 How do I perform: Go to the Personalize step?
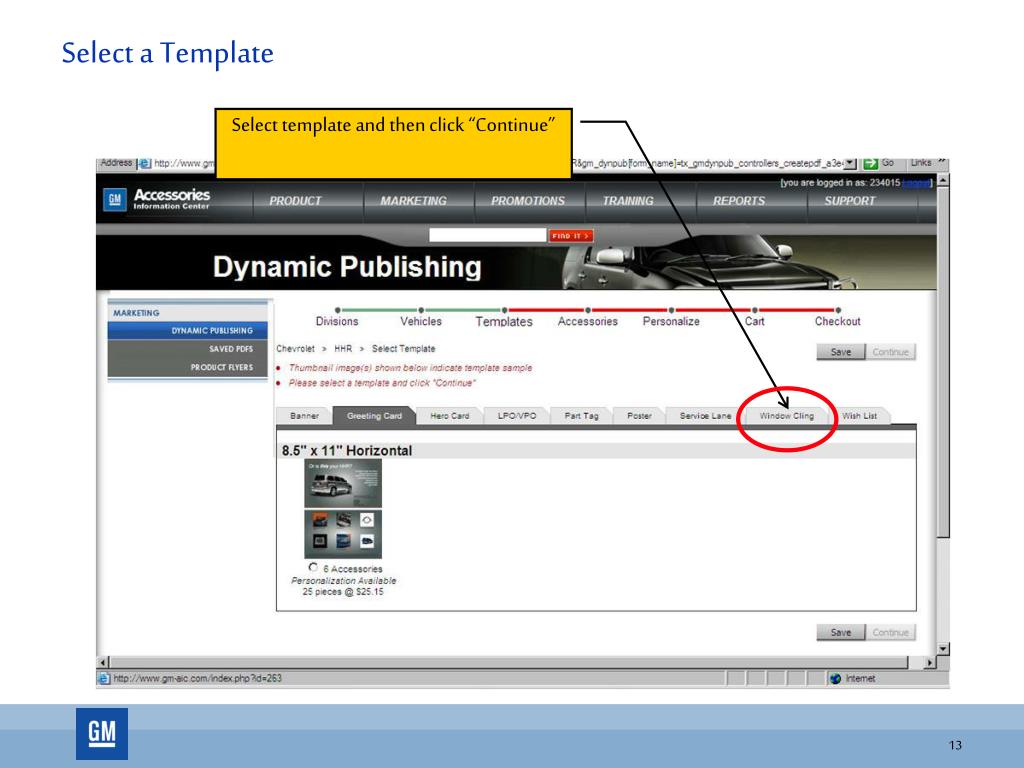(671, 321)
